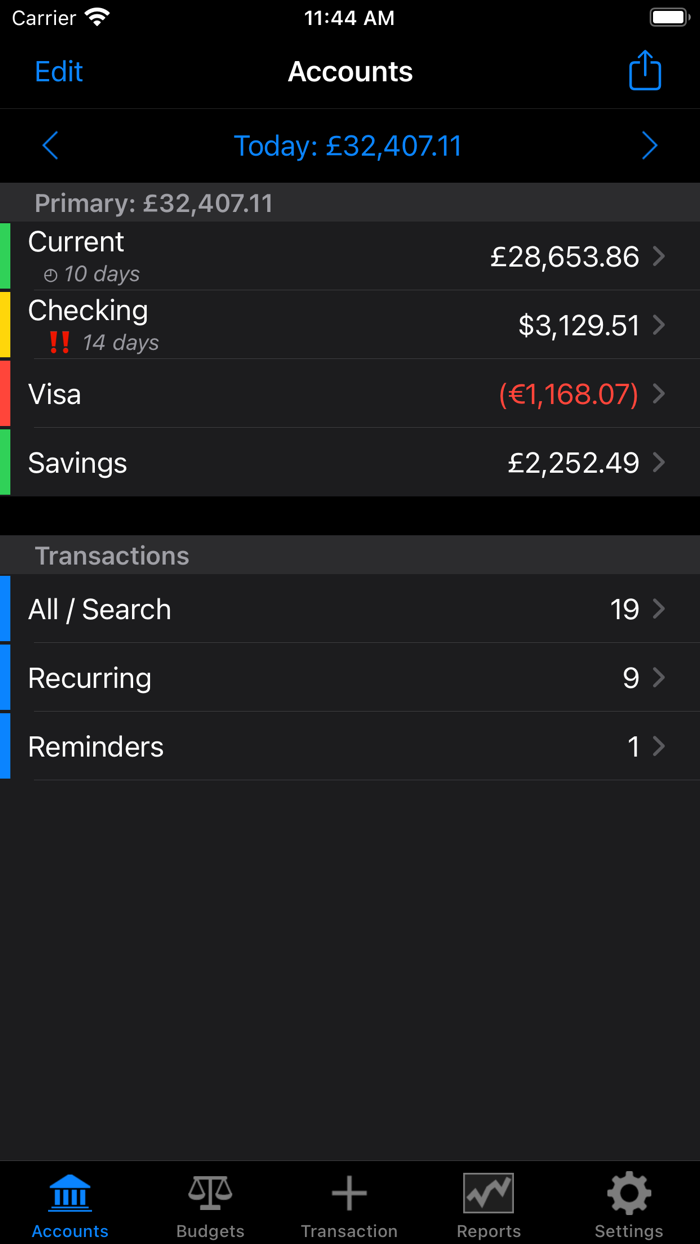
Task: Expand the Current account details chevron
Action: tap(659, 256)
